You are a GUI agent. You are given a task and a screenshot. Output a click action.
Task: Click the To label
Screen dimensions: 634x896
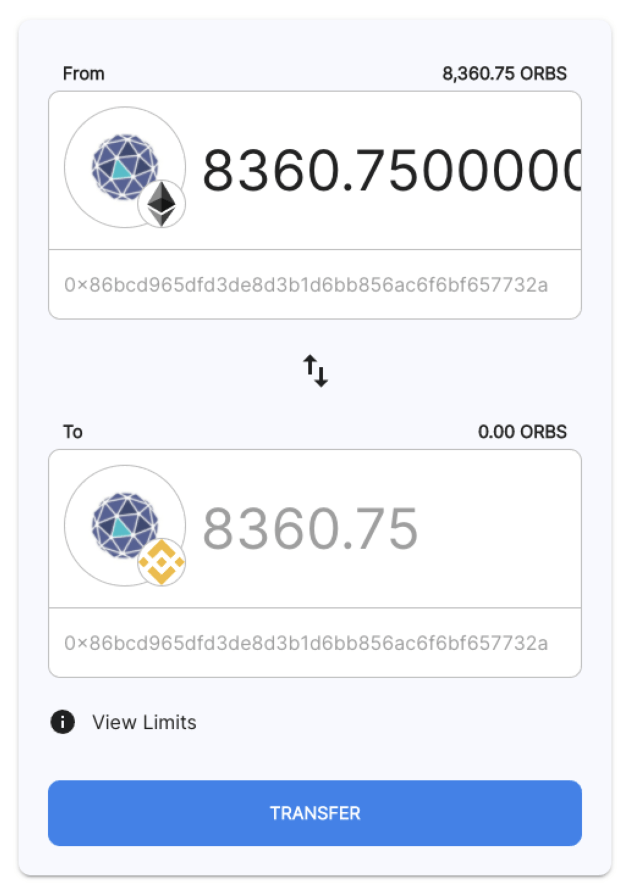tap(73, 432)
